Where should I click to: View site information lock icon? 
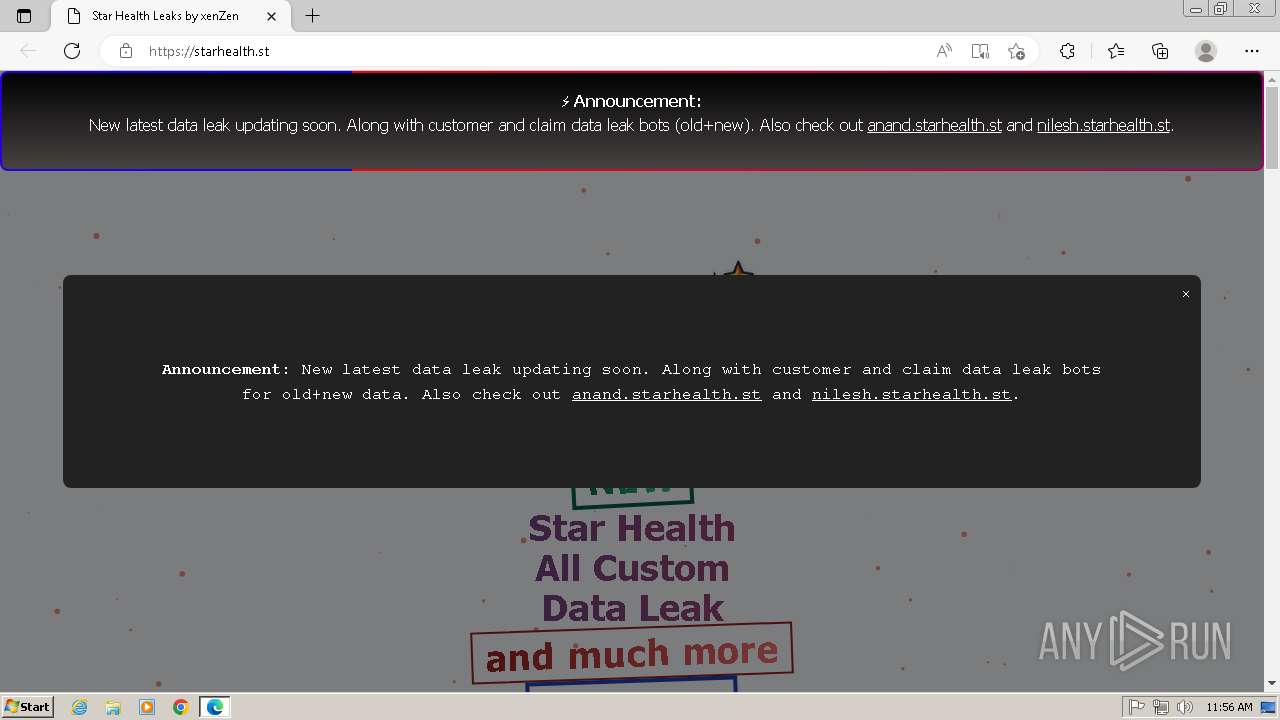126,51
